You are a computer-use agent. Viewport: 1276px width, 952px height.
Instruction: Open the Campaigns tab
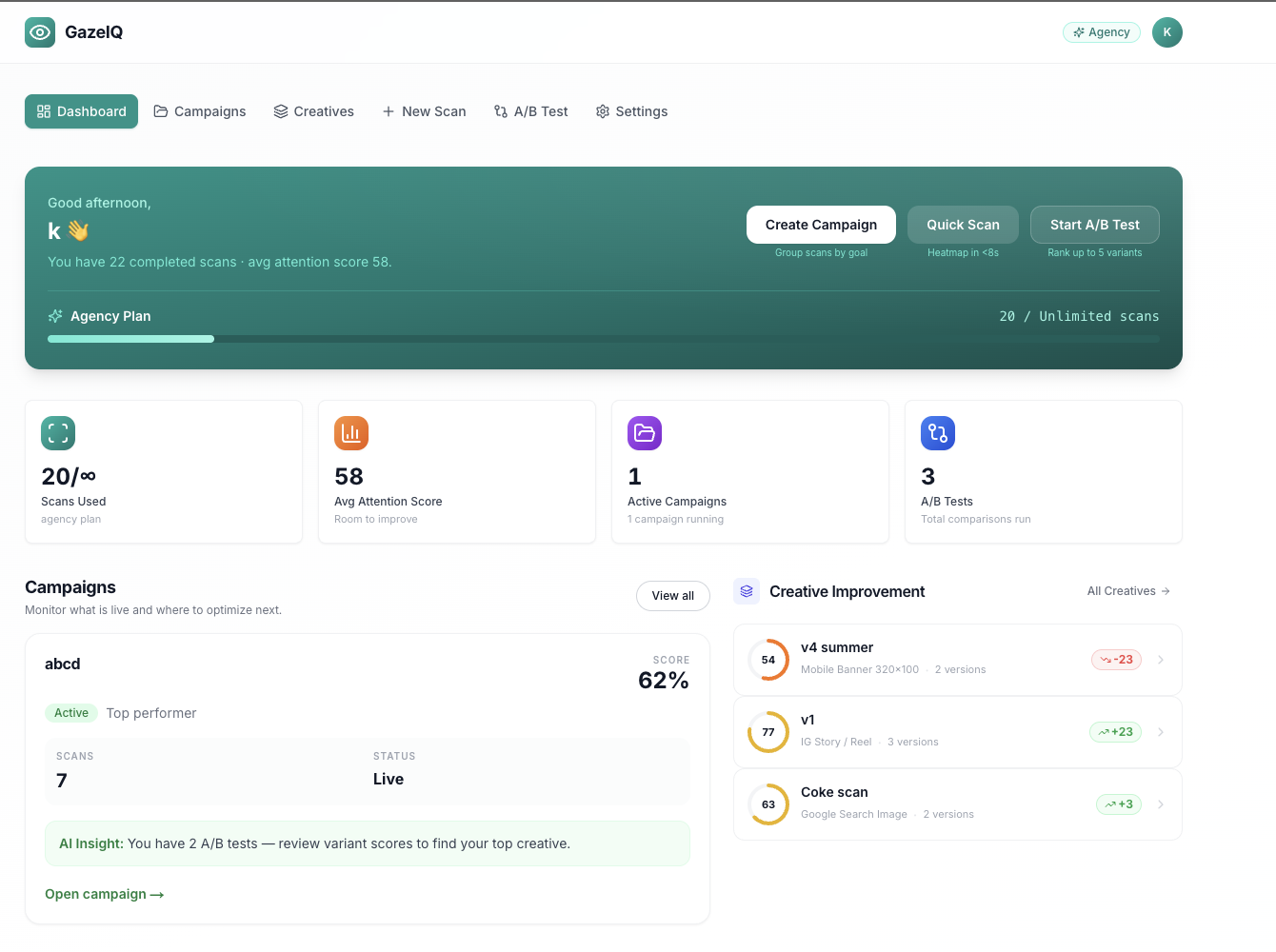coord(200,111)
